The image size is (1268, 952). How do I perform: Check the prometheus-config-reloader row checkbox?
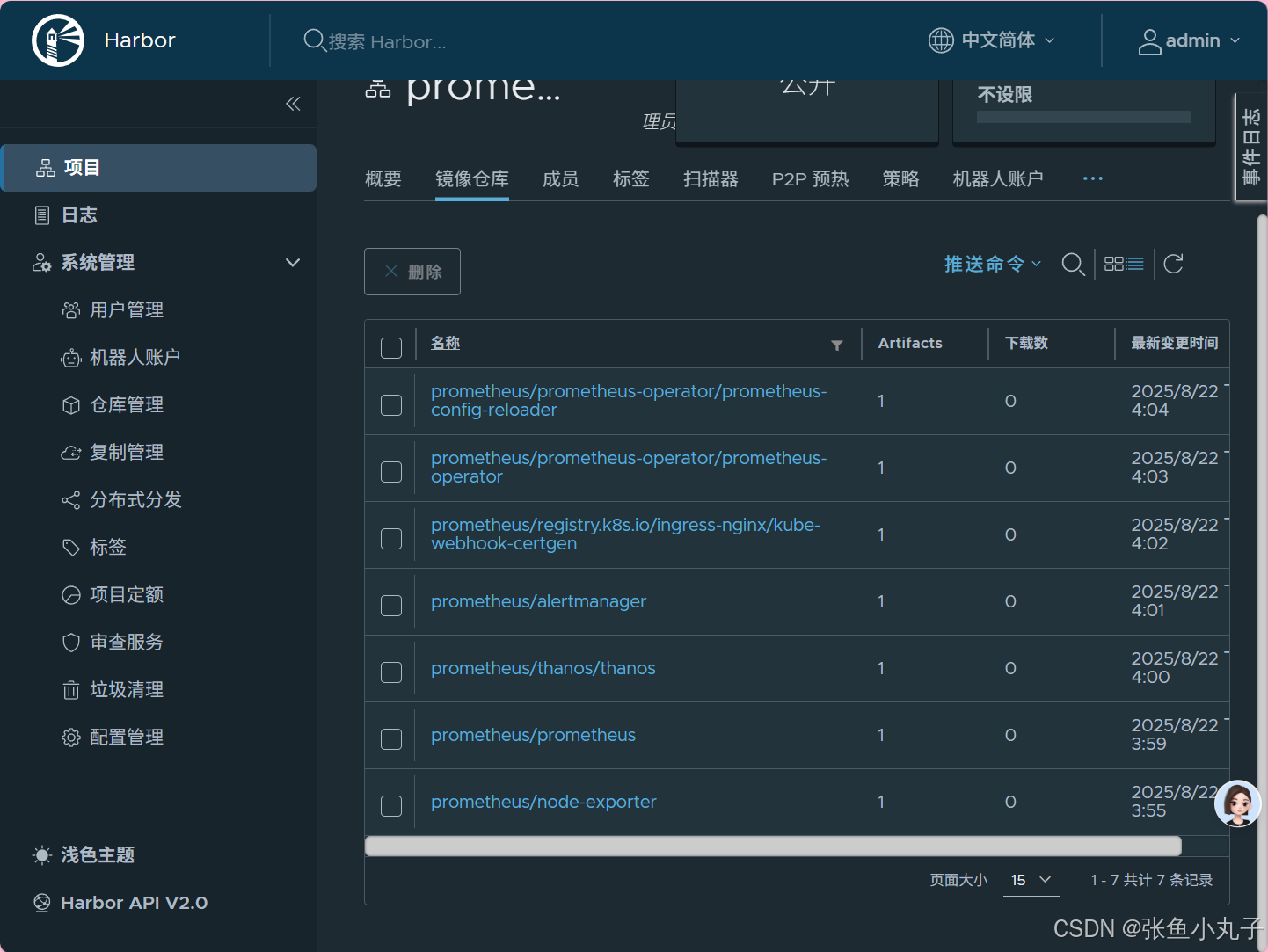coord(391,405)
